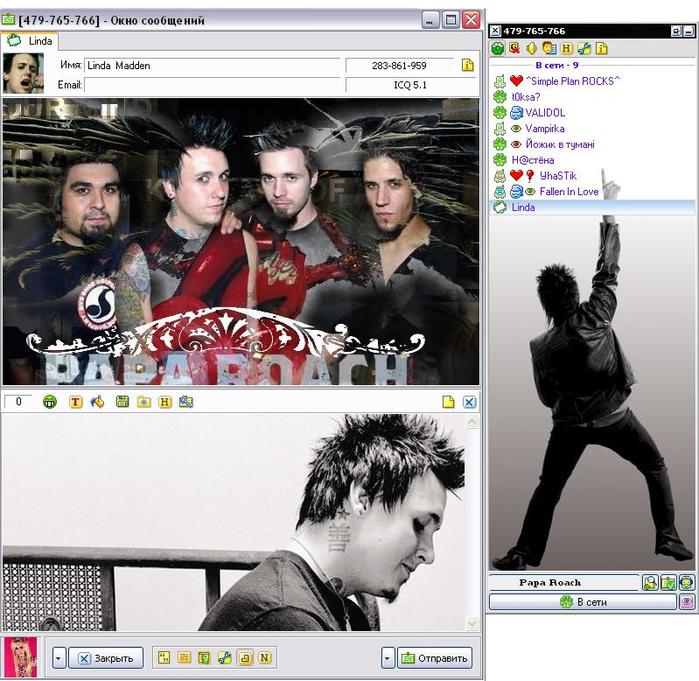Click the yellow folder file transfer icon

pos(144,402)
